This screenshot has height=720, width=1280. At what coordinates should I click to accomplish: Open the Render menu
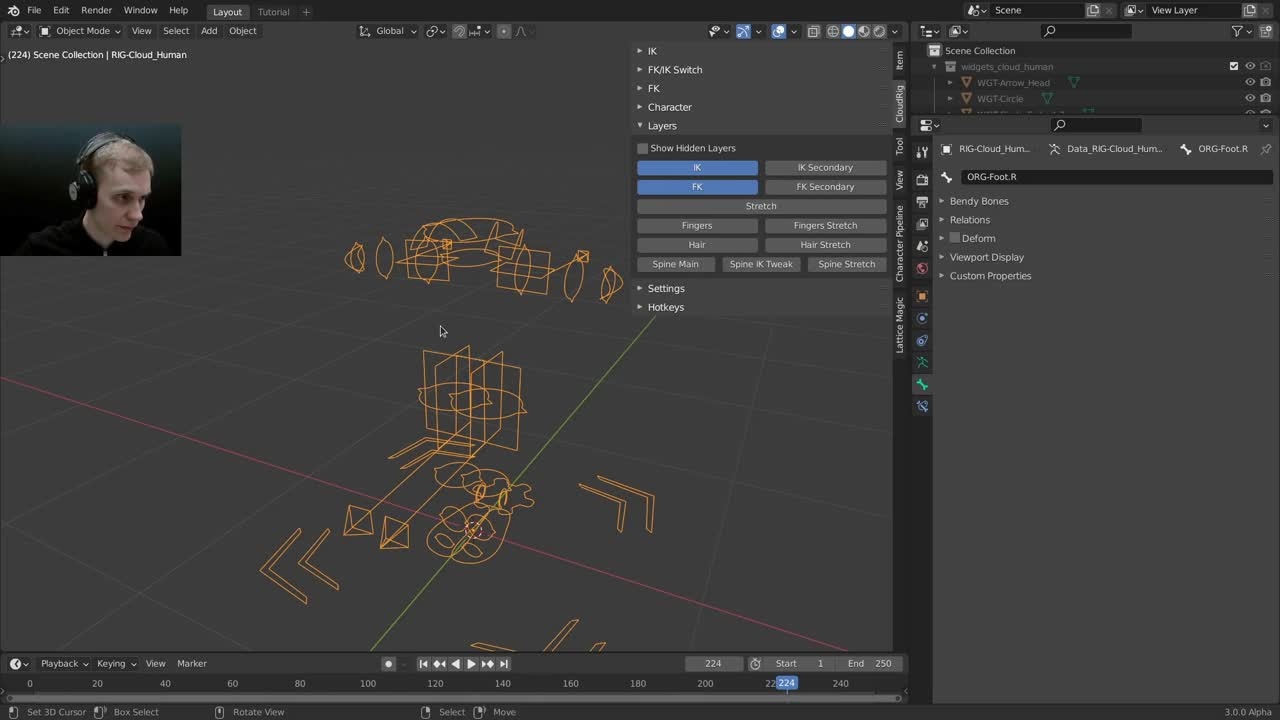(96, 10)
